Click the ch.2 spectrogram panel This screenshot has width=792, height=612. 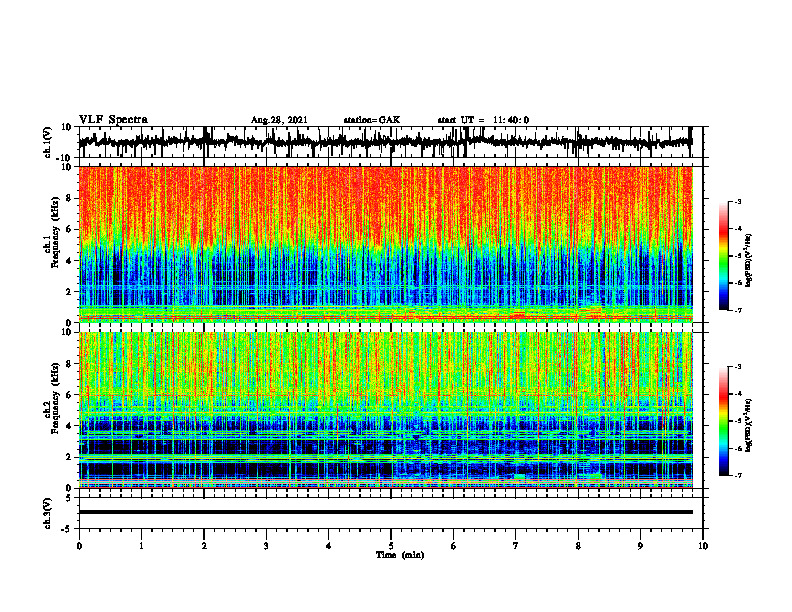385,410
